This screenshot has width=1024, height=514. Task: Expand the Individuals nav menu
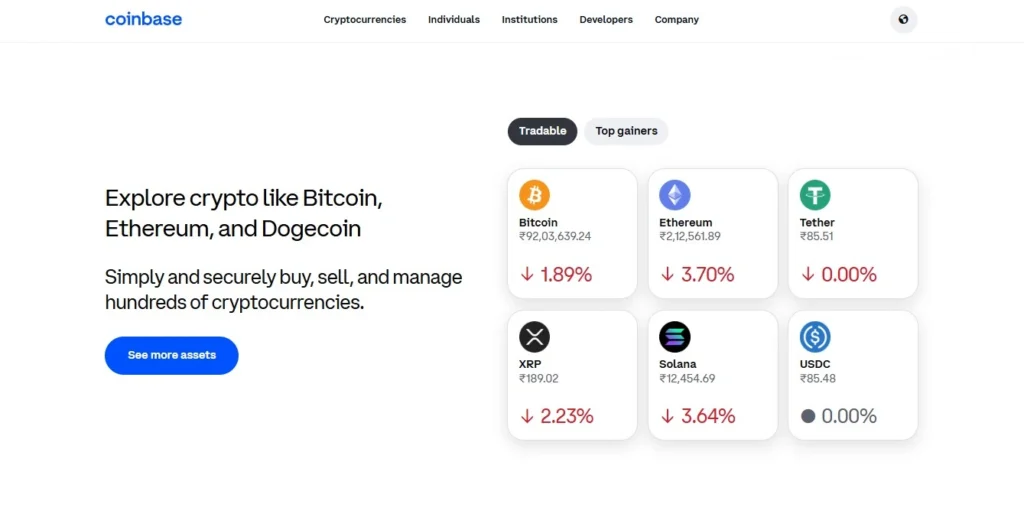454,20
